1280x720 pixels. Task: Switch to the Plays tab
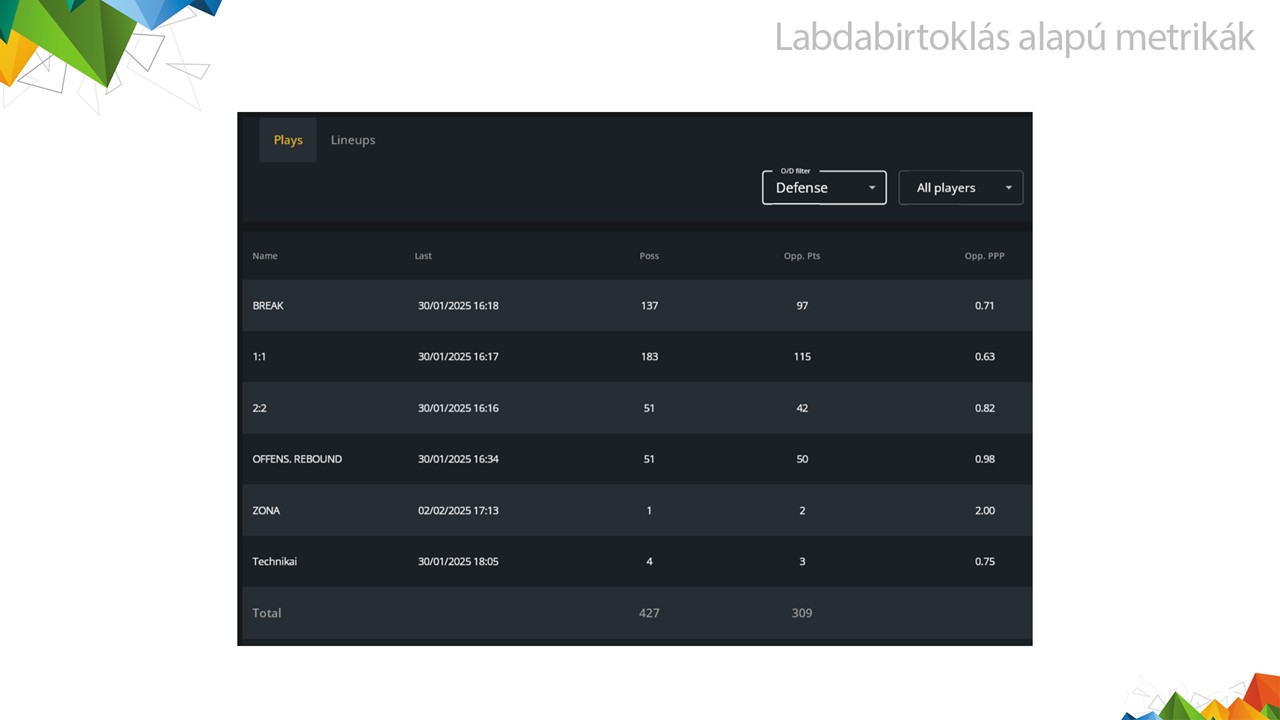[x=288, y=140]
